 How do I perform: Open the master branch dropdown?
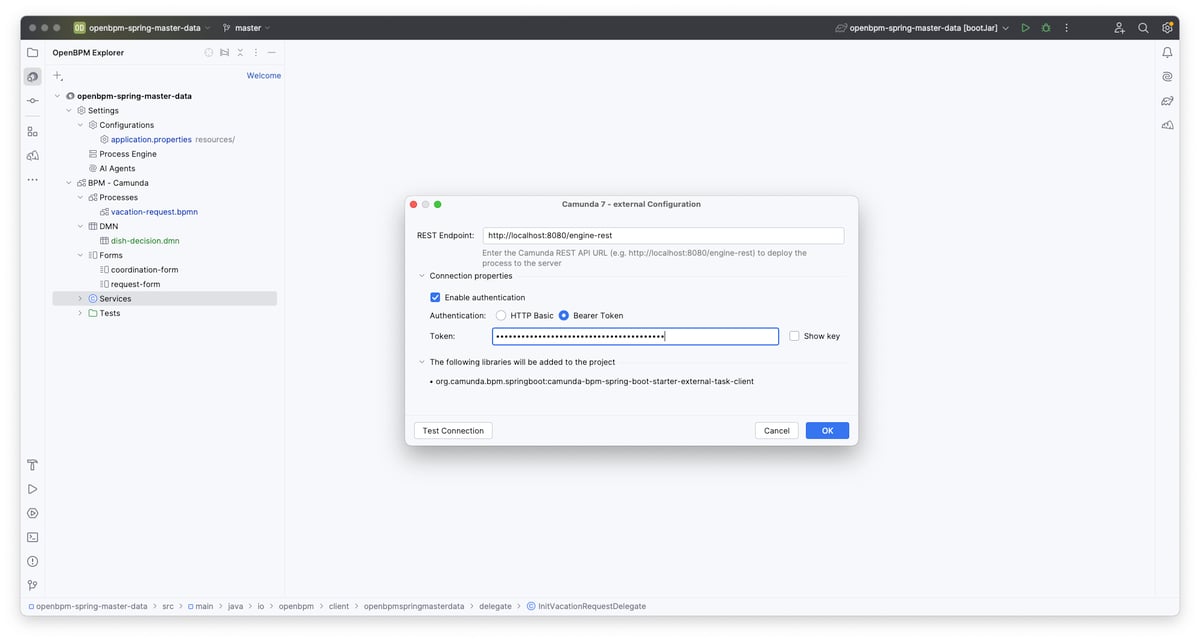(246, 28)
